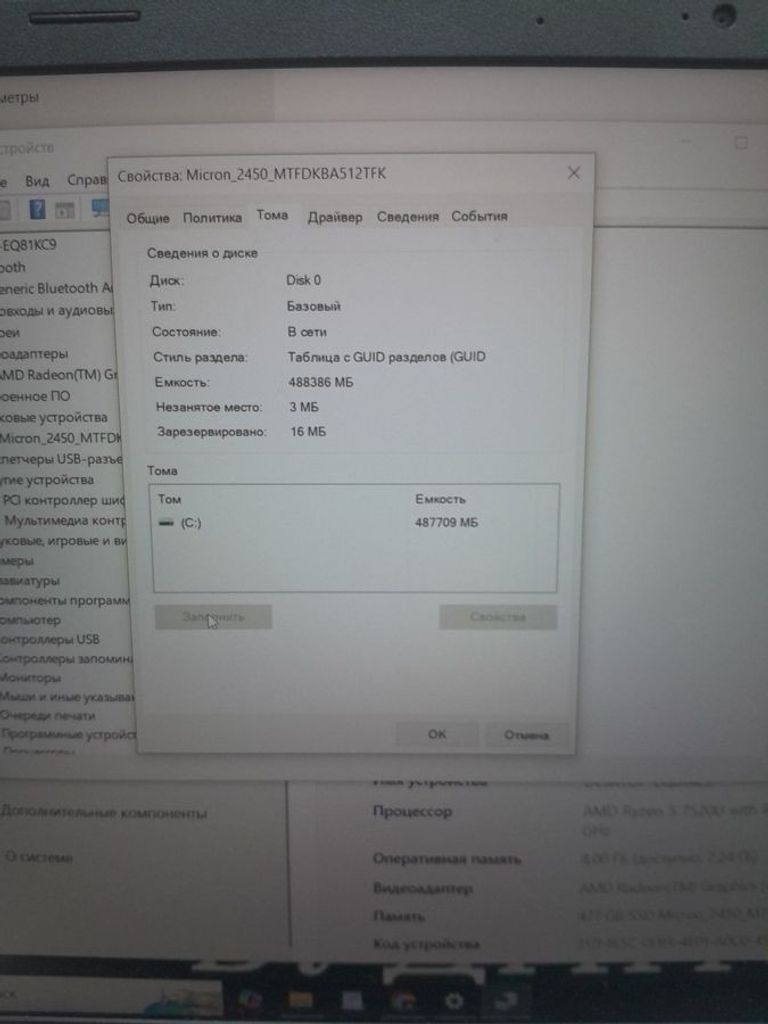The height and width of the screenshot is (1024, 768).
Task: Open the Вид menu
Action: tap(37, 181)
